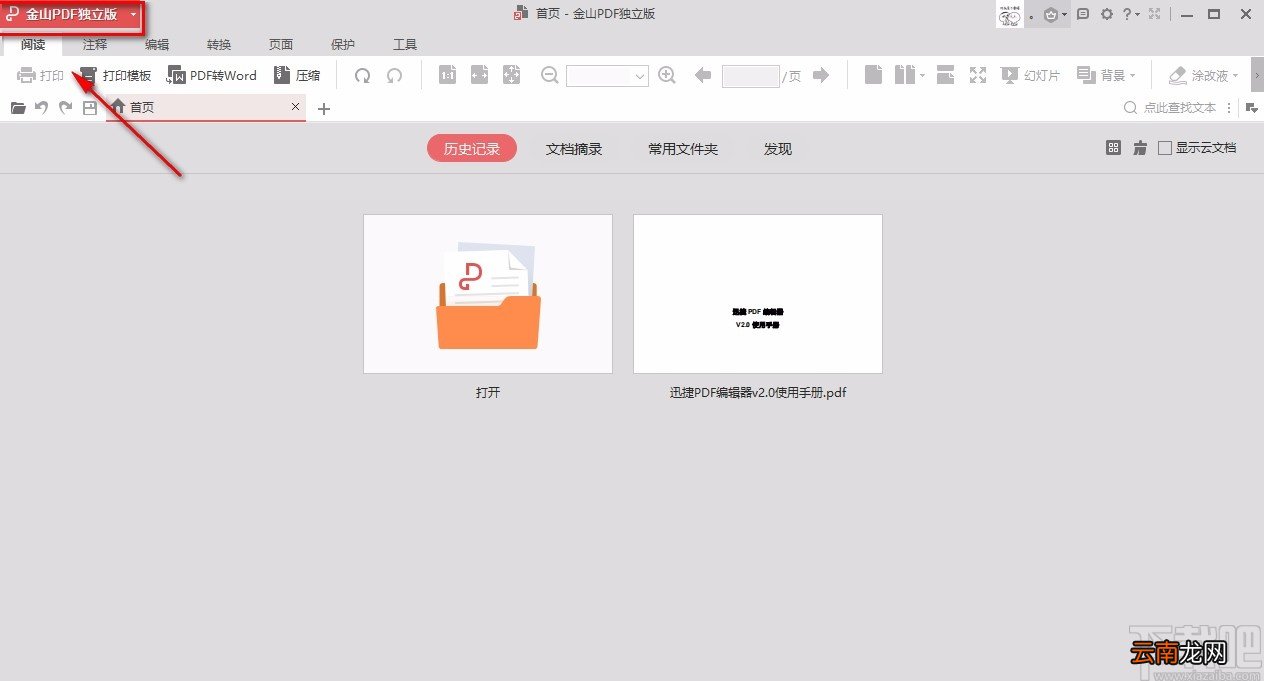This screenshot has width=1264, height=681.
Task: Switch to the 编辑 ribbon tab
Action: click(157, 45)
